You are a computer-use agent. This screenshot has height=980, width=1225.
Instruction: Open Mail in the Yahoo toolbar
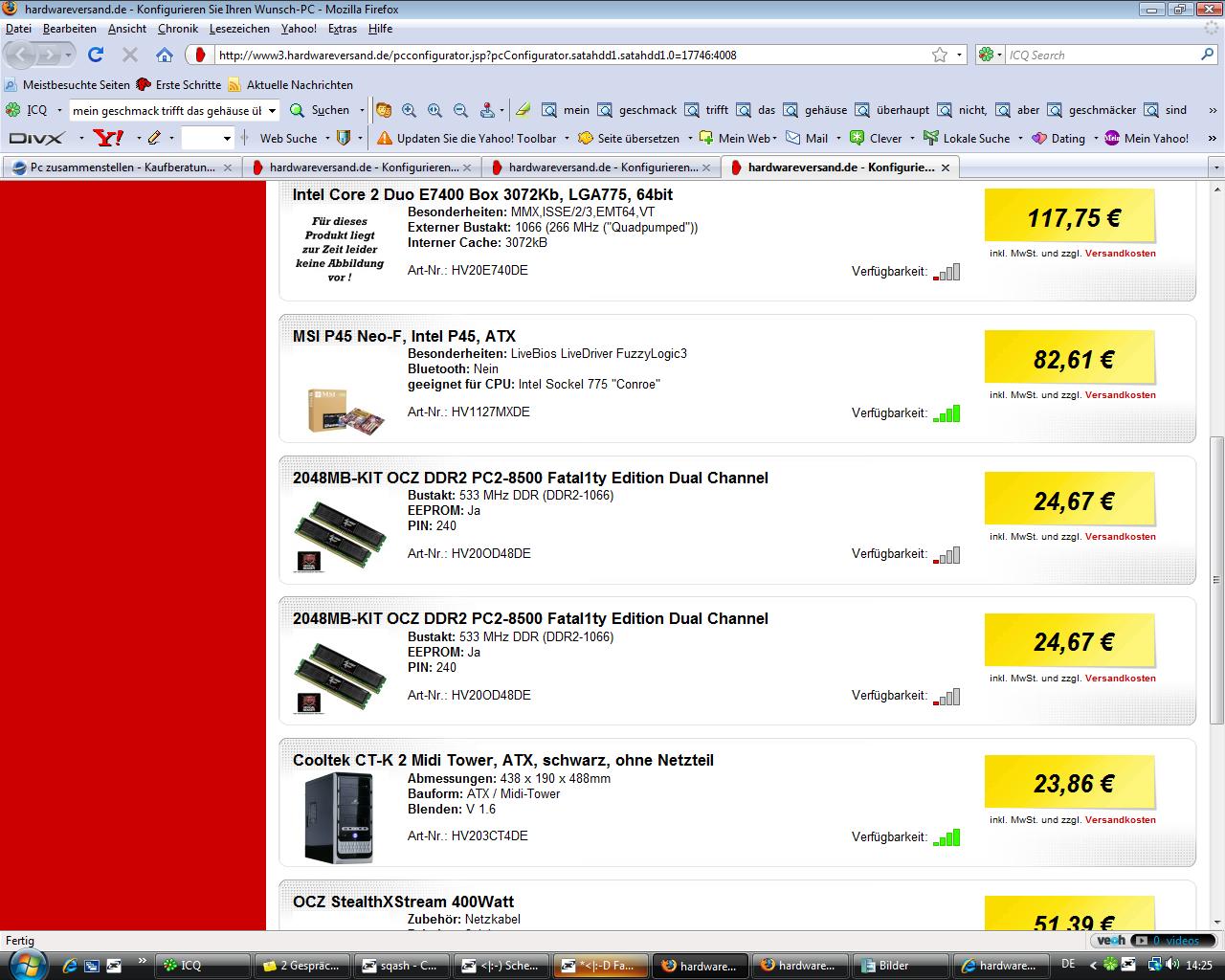point(807,138)
